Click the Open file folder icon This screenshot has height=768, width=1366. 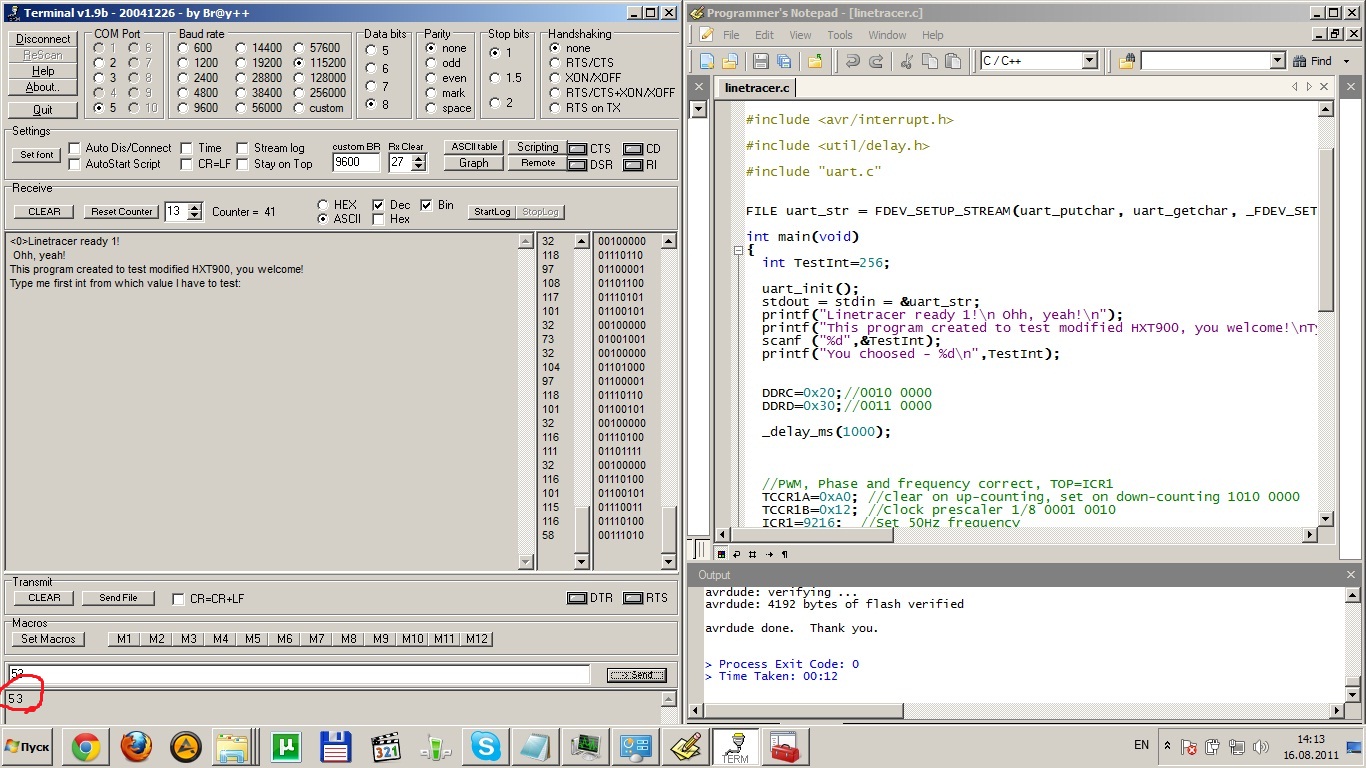point(730,61)
